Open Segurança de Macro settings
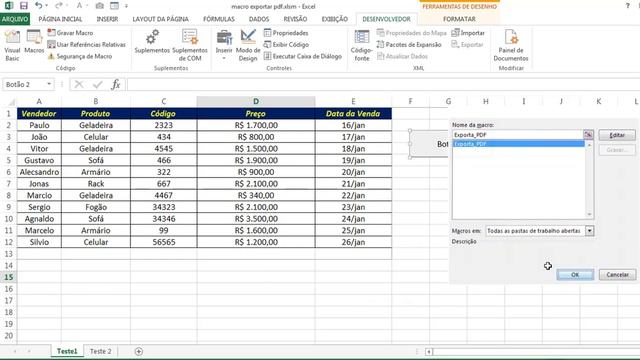The width and height of the screenshot is (640, 360). tap(80, 56)
